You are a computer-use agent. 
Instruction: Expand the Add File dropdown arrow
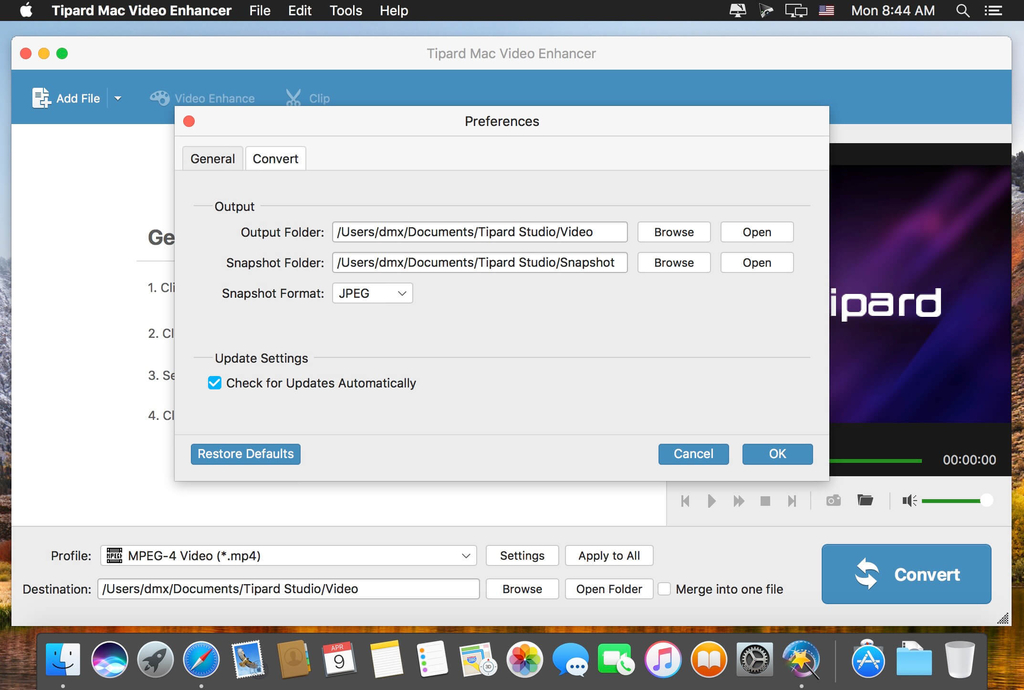pos(117,98)
